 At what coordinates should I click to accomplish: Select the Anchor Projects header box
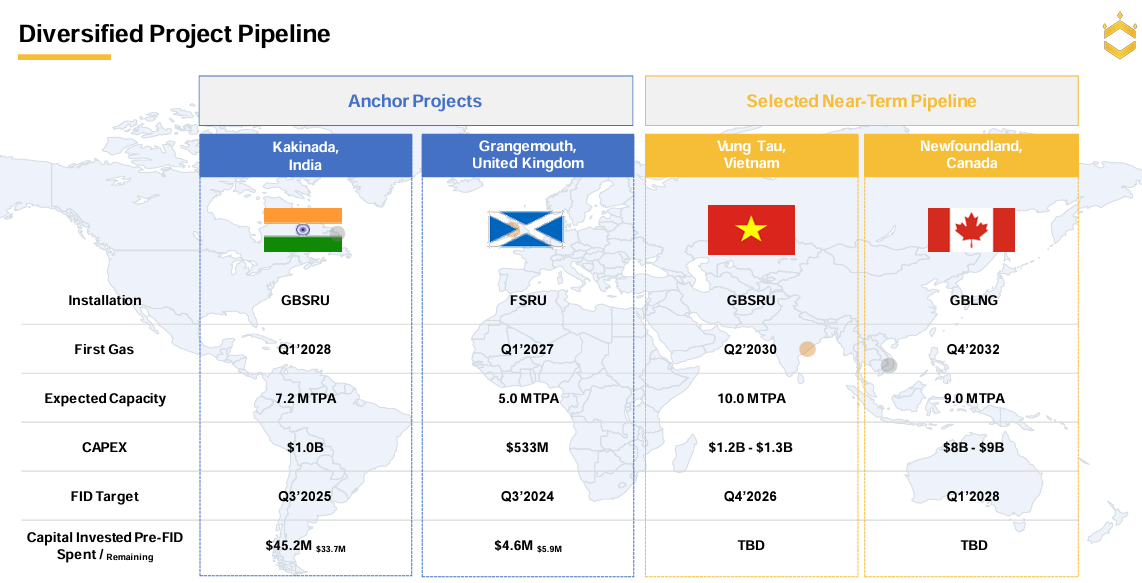click(x=416, y=101)
